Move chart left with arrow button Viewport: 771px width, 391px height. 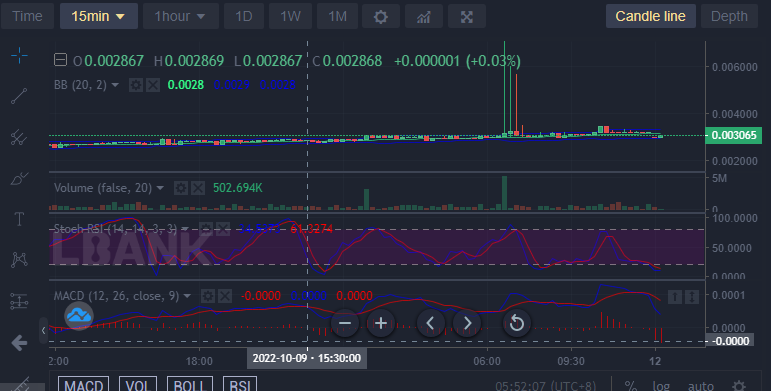(x=430, y=323)
